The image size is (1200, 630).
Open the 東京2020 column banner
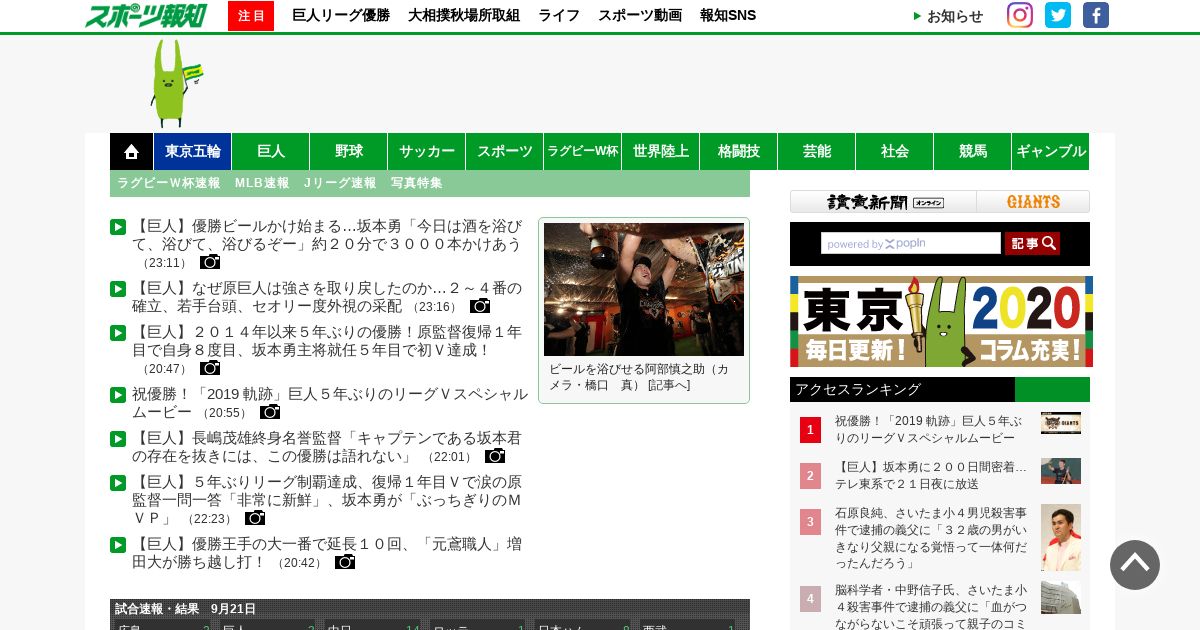coord(941,322)
